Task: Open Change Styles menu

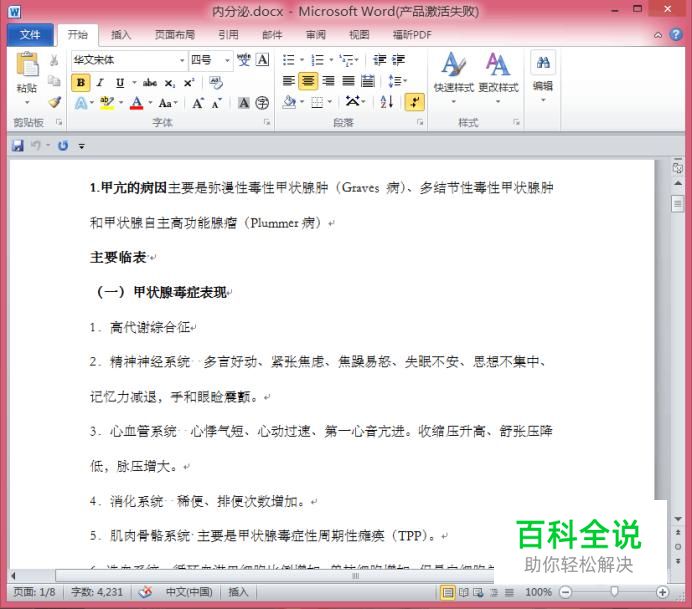Action: tap(498, 77)
